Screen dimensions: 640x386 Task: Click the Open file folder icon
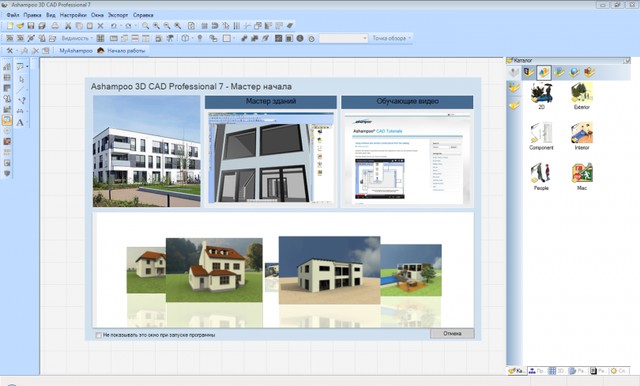pos(20,26)
